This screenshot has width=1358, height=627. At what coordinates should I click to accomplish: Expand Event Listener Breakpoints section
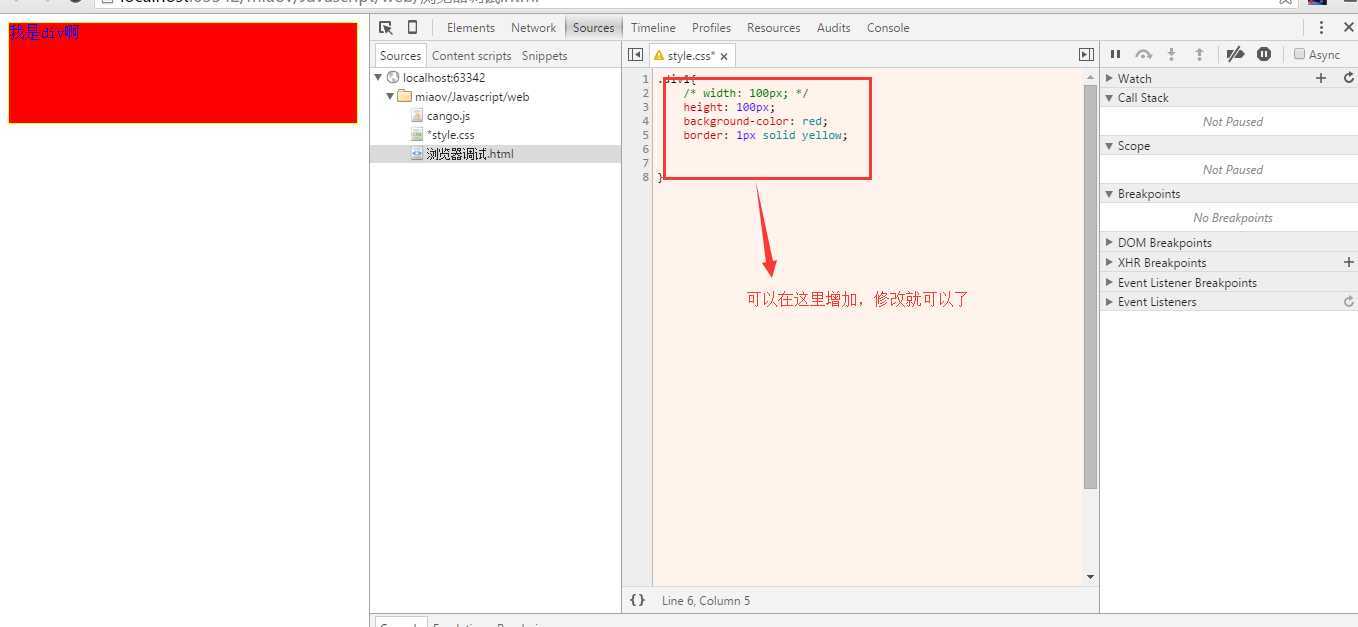tap(1109, 282)
